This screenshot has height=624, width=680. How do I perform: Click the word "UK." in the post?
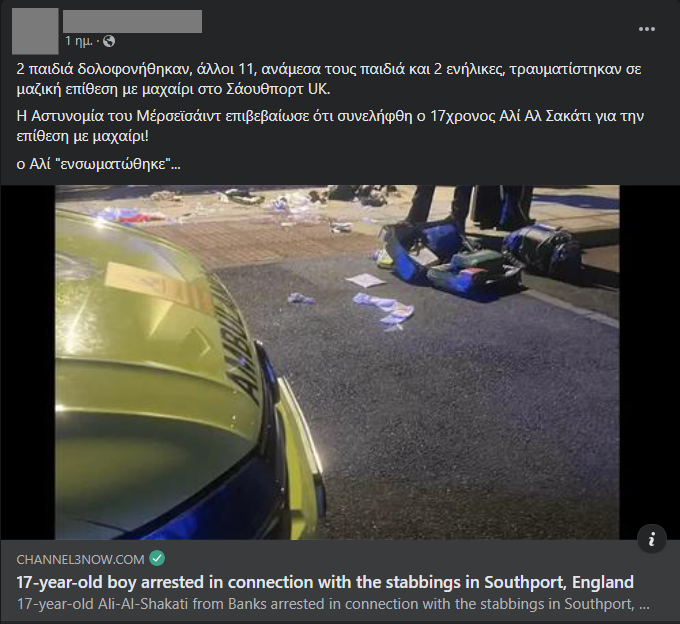(x=319, y=89)
